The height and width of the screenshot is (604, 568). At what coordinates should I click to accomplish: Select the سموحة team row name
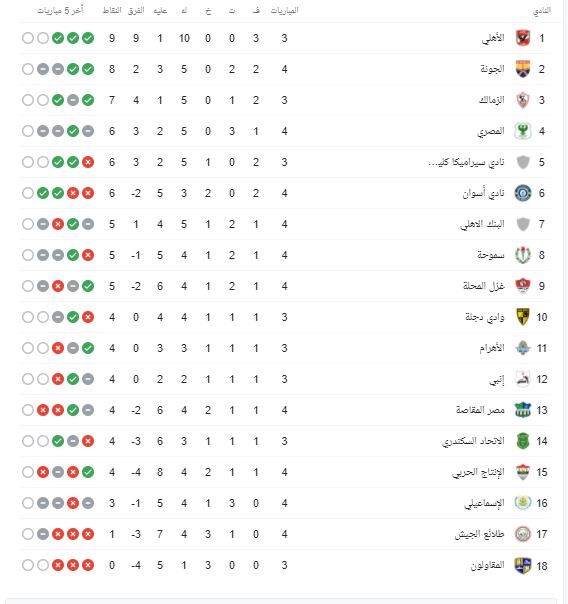[491, 255]
